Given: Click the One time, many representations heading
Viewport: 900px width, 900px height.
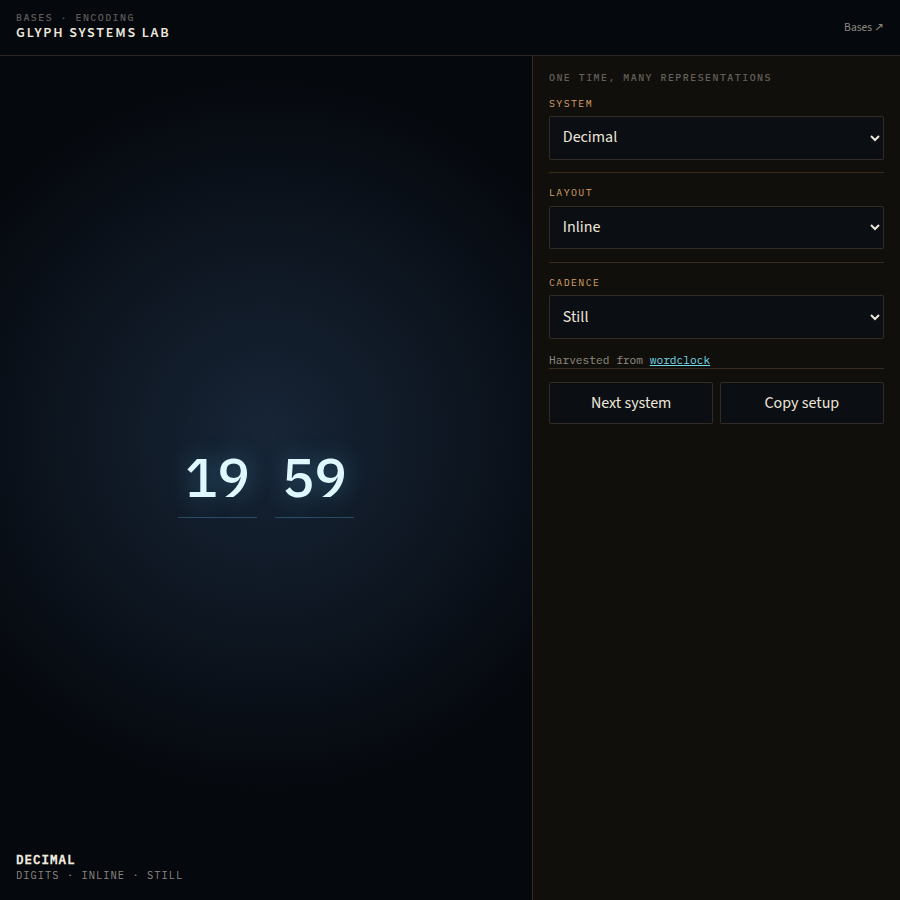Looking at the screenshot, I should (660, 77).
